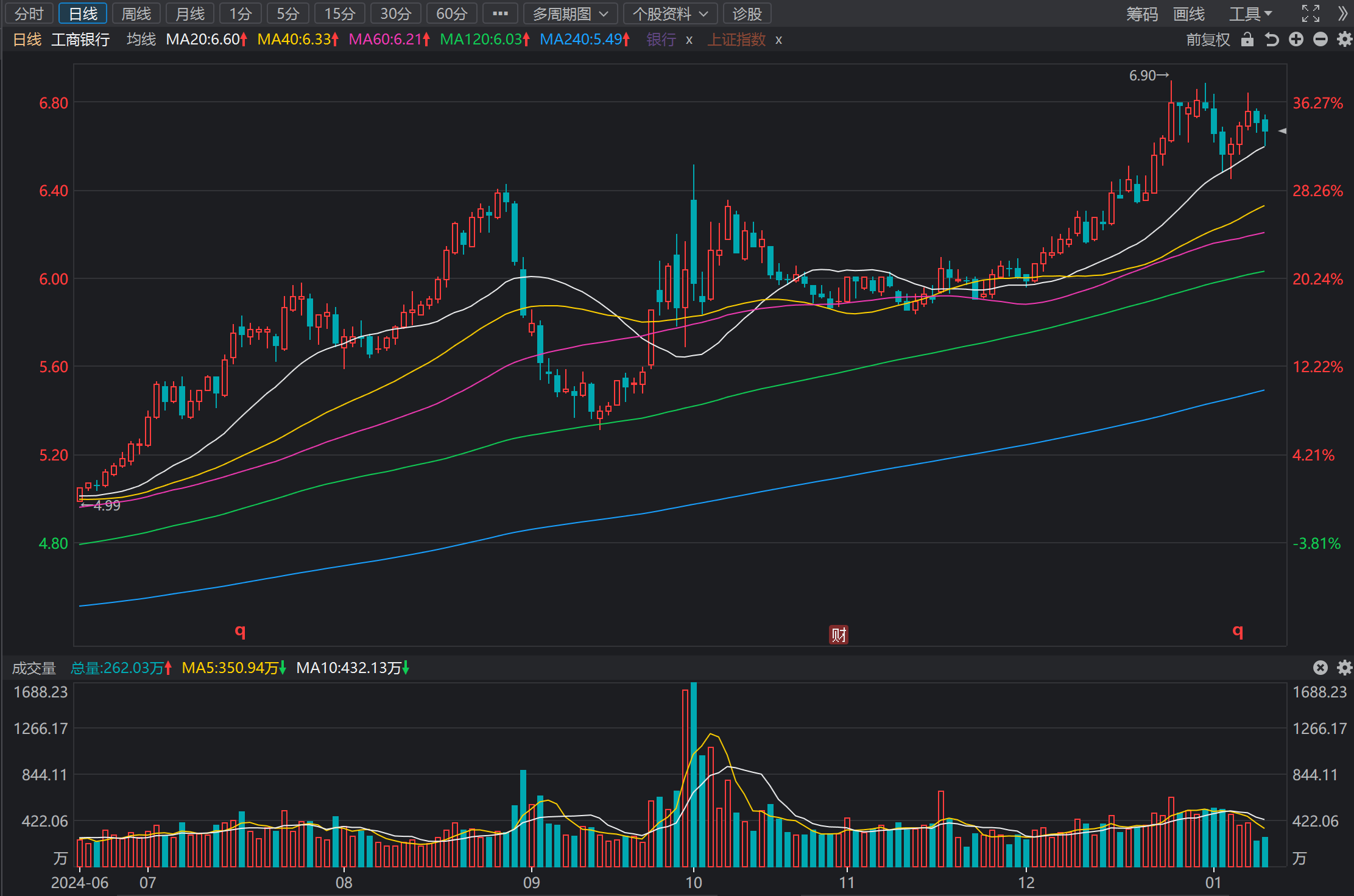The image size is (1354, 896).
Task: Switch to the 月线 monthly tab
Action: pos(190,13)
